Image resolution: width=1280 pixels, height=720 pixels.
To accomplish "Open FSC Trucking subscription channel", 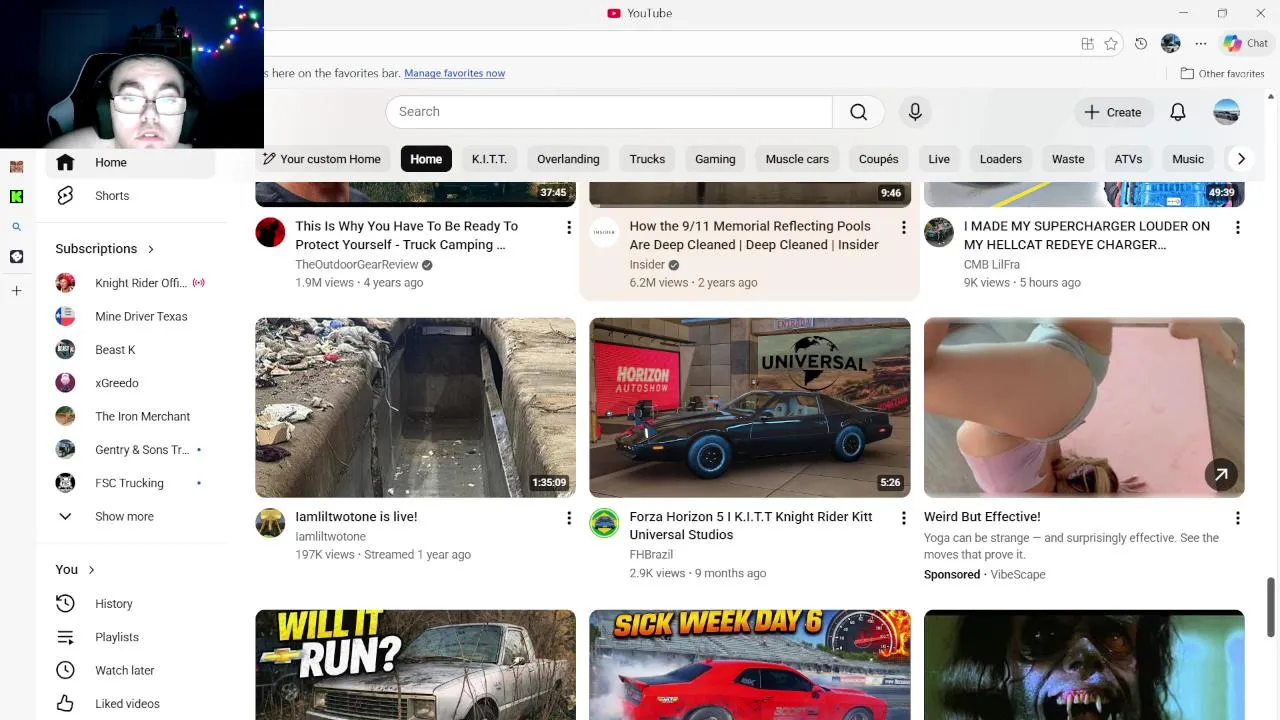I will 131,483.
